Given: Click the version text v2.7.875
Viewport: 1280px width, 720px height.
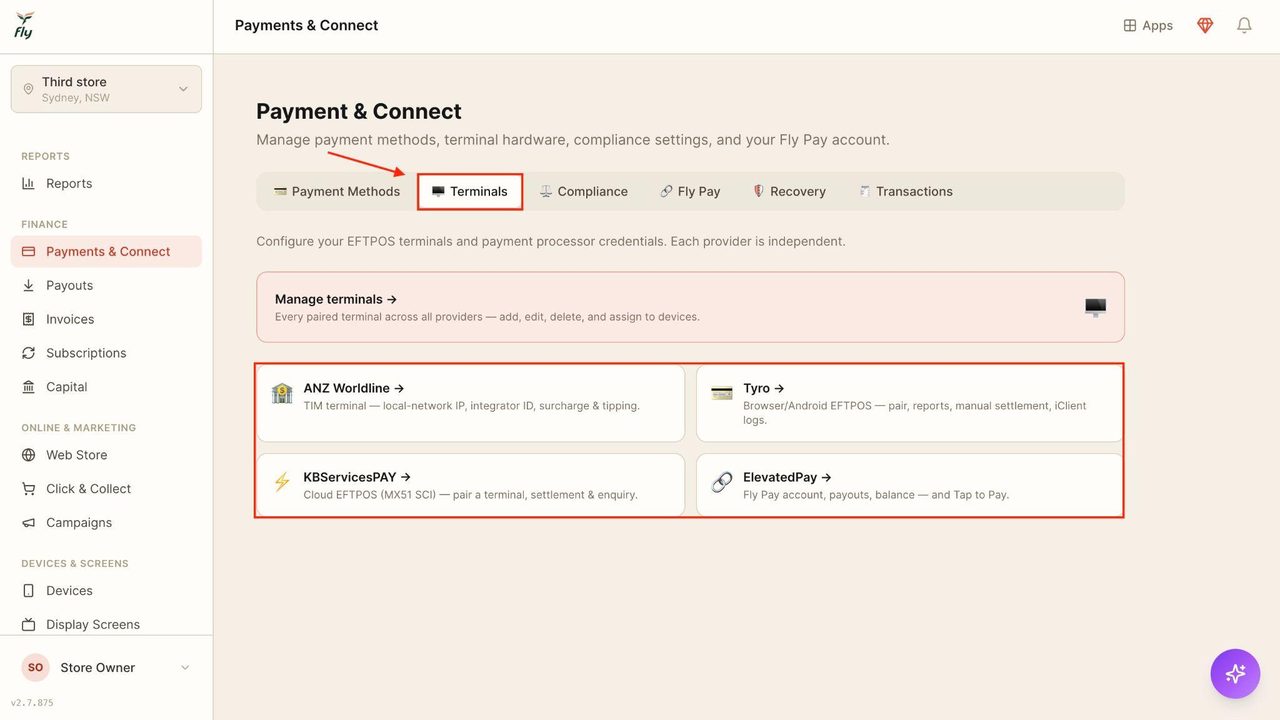Looking at the screenshot, I should click(32, 703).
